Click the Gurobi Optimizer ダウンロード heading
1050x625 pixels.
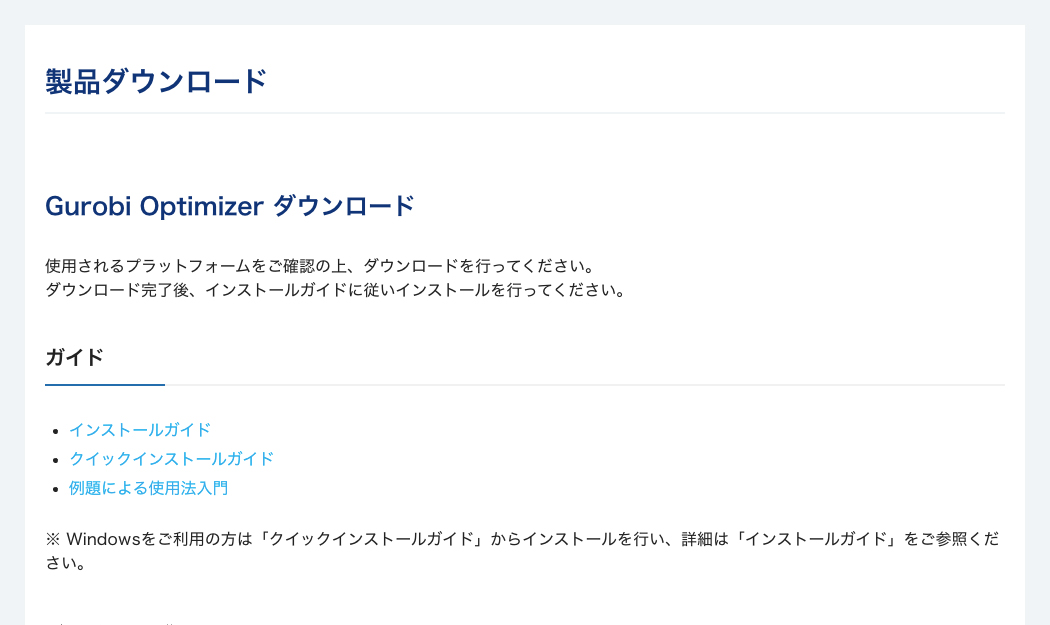(x=230, y=206)
